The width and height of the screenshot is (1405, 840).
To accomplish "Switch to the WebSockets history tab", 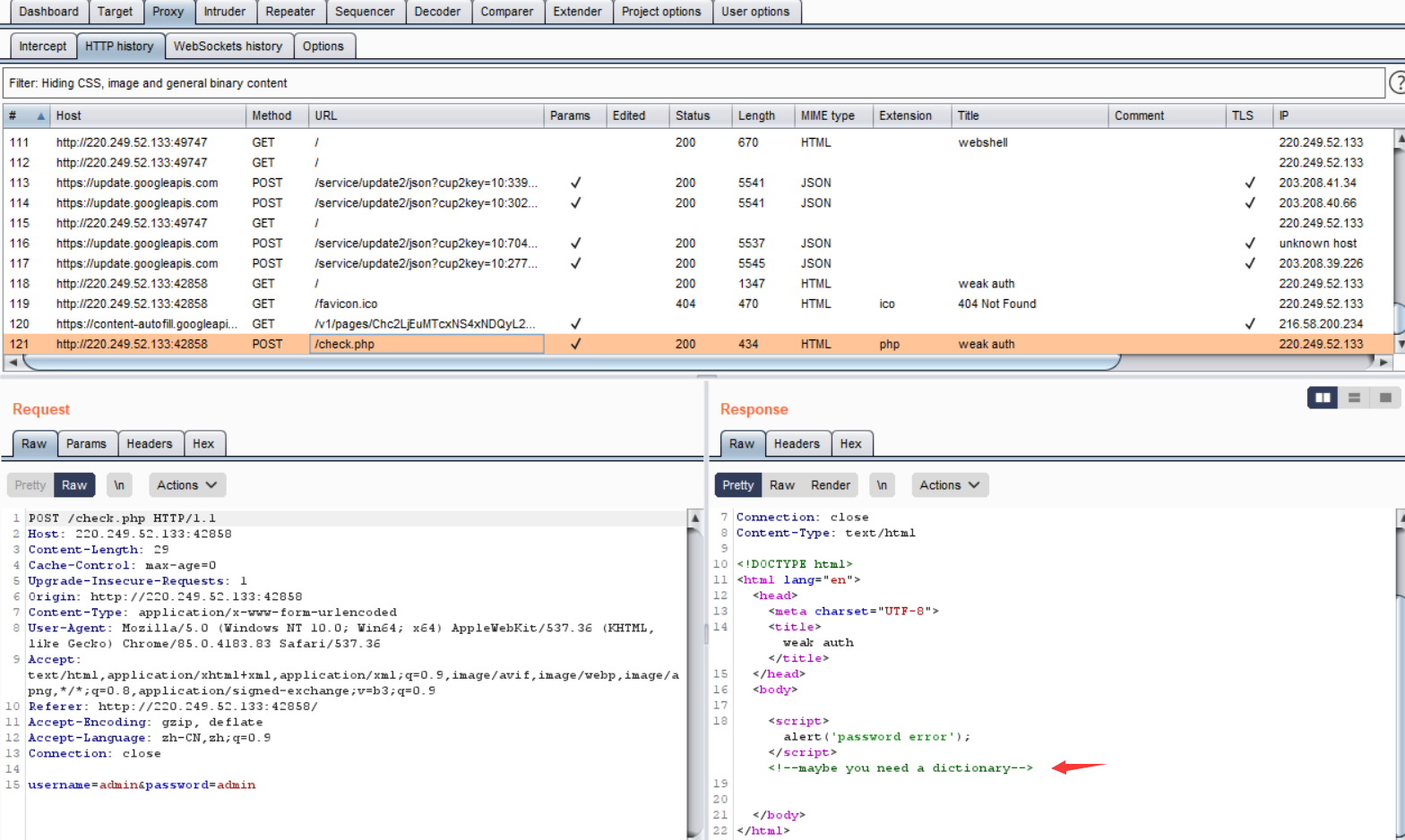I will [228, 47].
